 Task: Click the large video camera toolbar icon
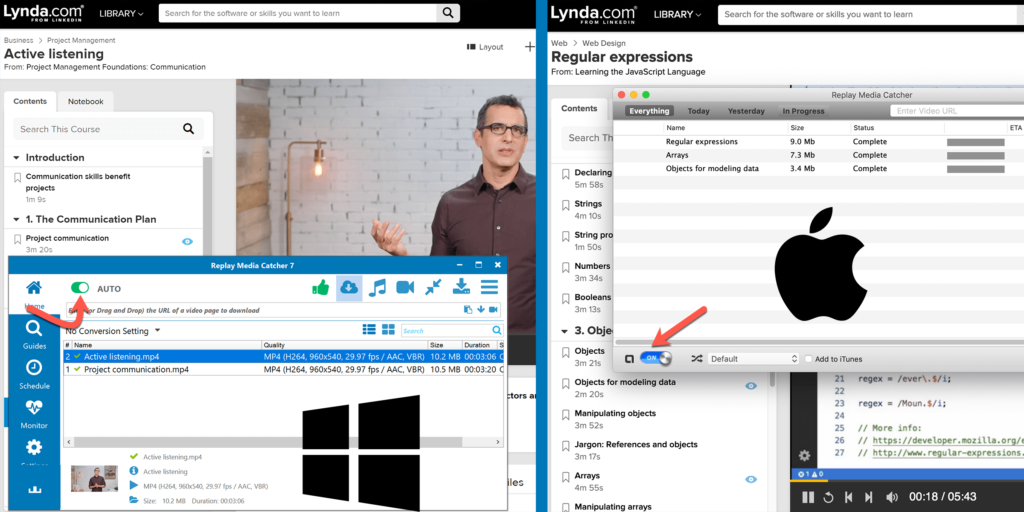click(x=406, y=287)
